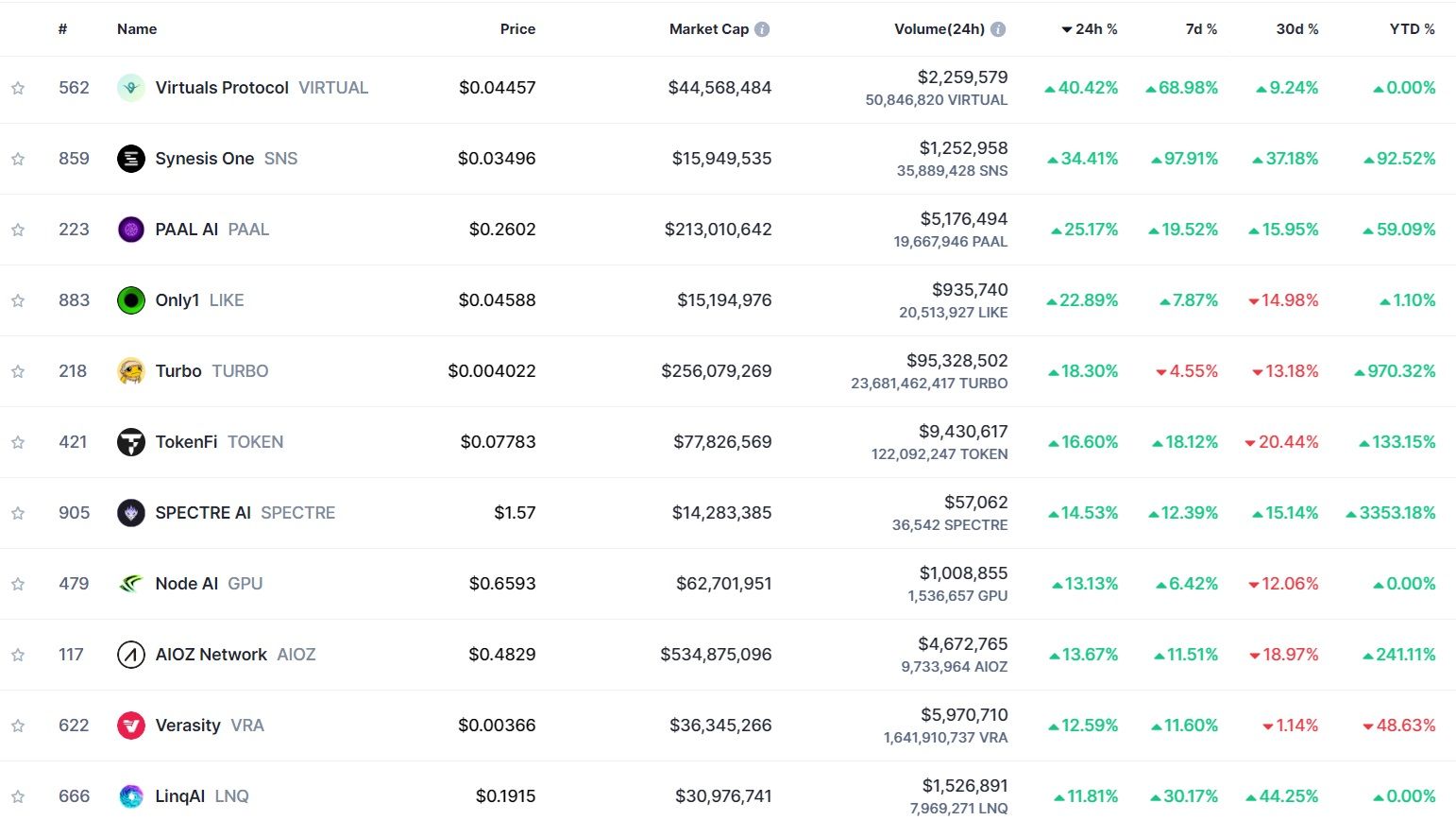Click the Node AI coin logo
The height and width of the screenshot is (820, 1456).
coord(130,584)
